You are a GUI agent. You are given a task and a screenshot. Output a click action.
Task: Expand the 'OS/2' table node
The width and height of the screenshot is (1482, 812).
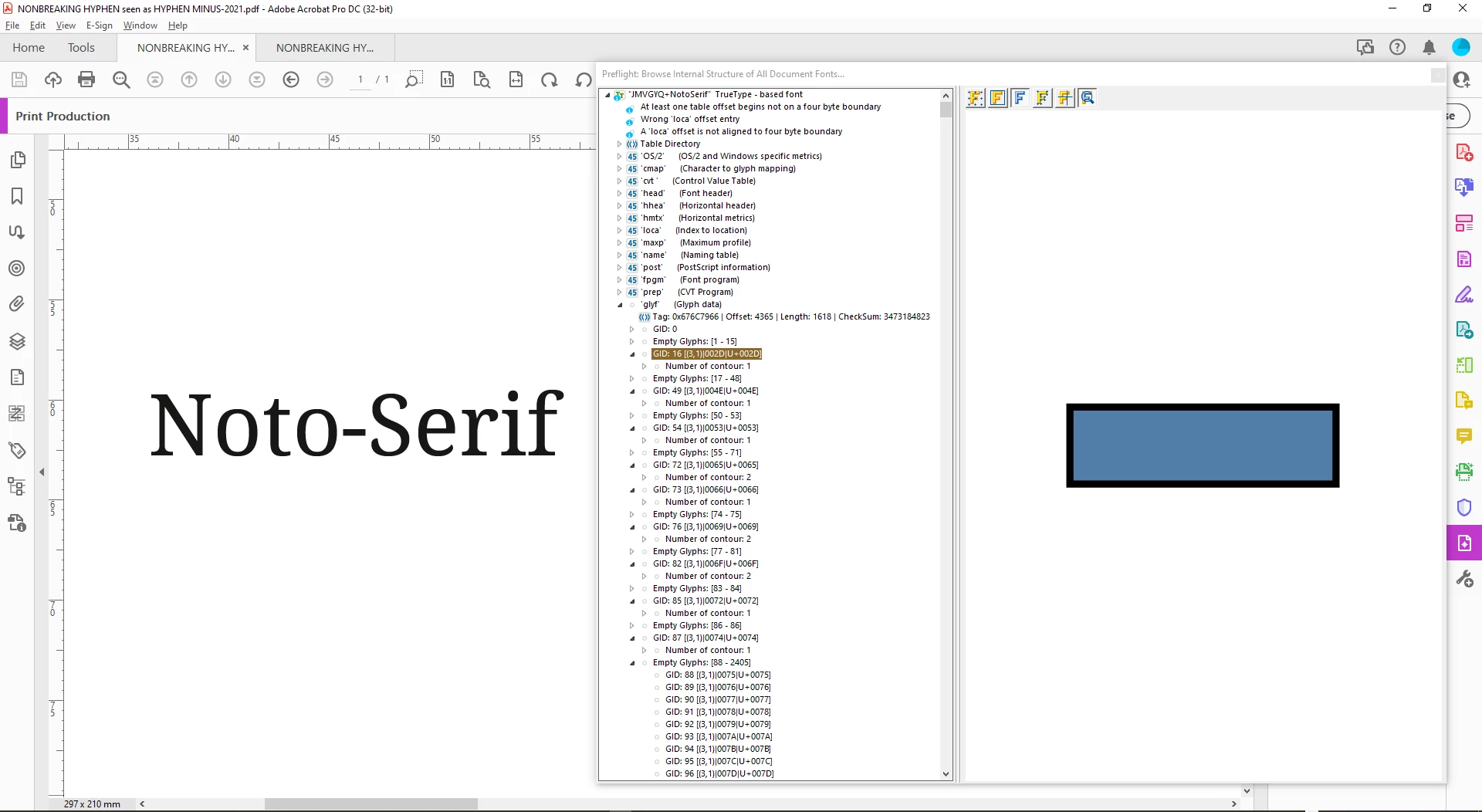pyautogui.click(x=620, y=157)
